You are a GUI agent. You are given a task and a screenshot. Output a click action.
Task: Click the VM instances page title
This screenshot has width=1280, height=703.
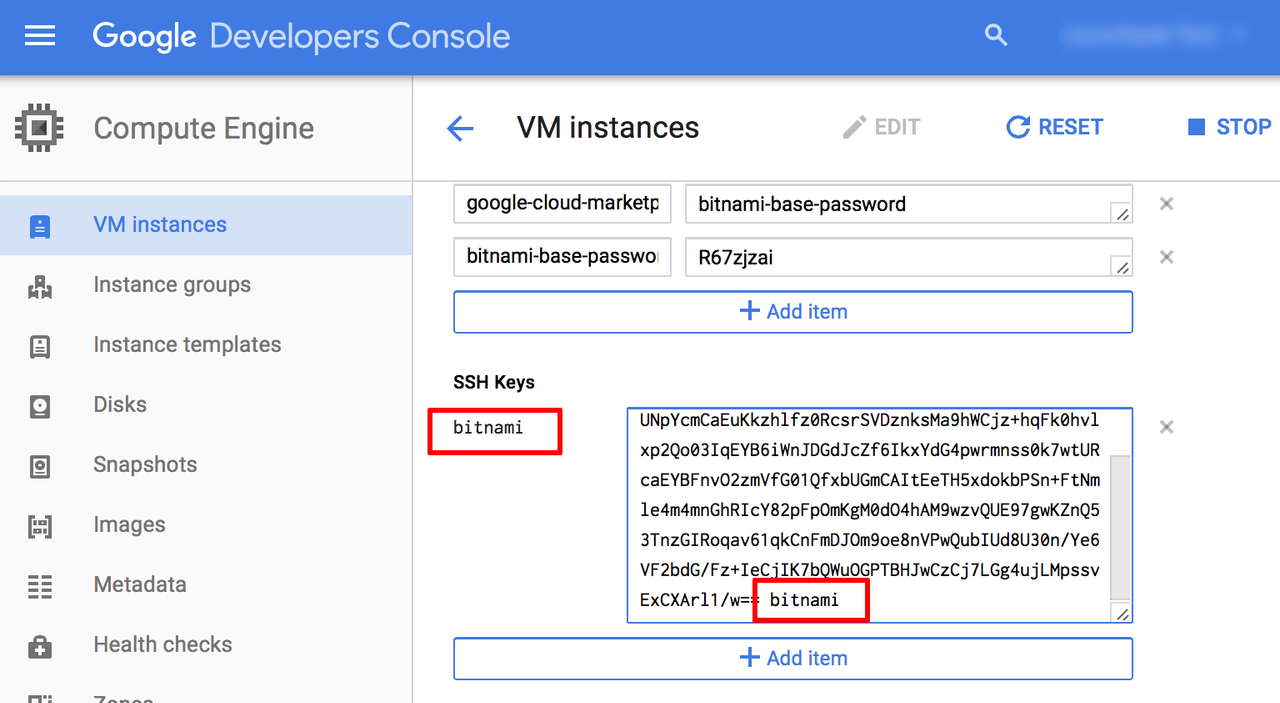point(608,127)
